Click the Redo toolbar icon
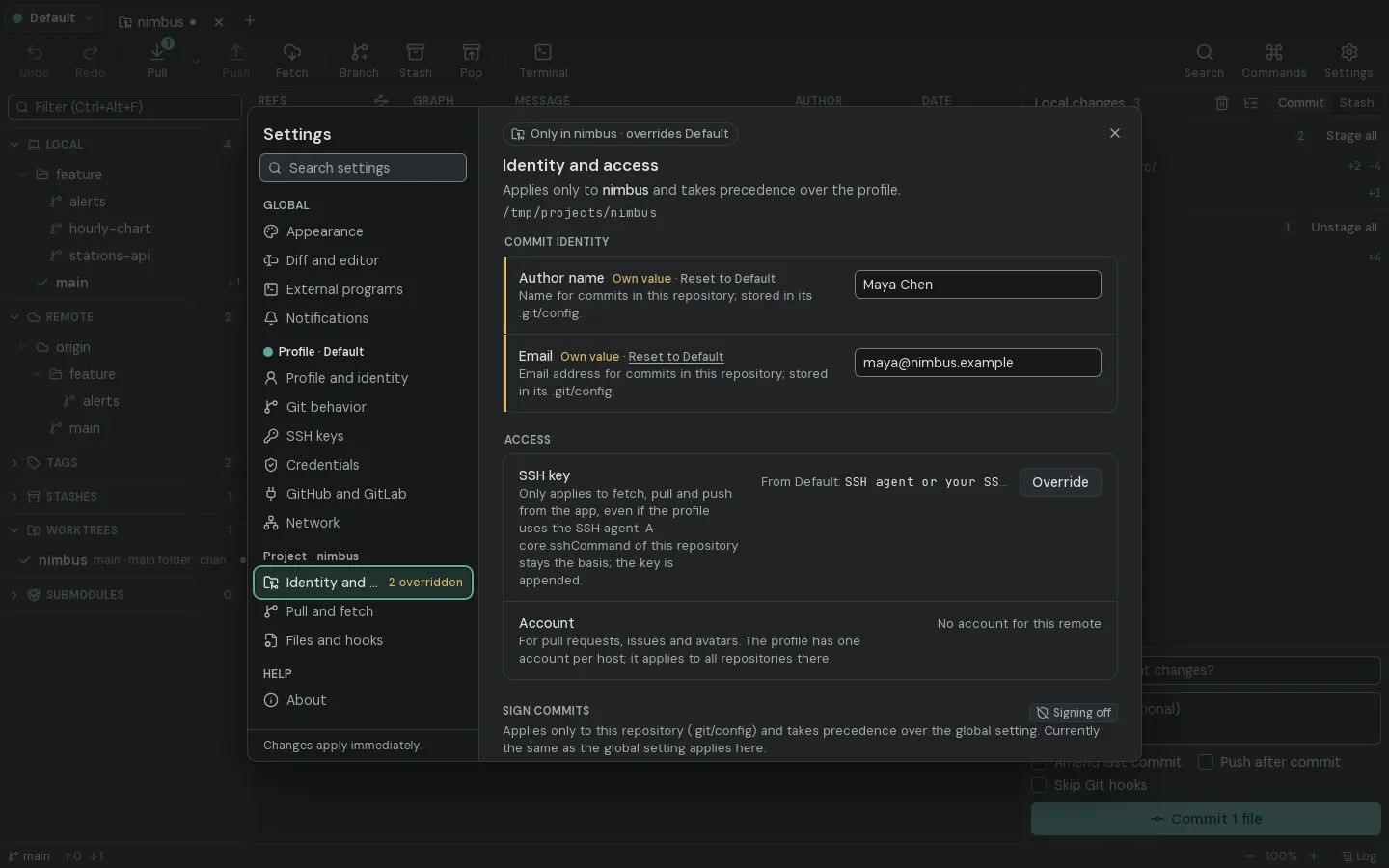 point(91,61)
